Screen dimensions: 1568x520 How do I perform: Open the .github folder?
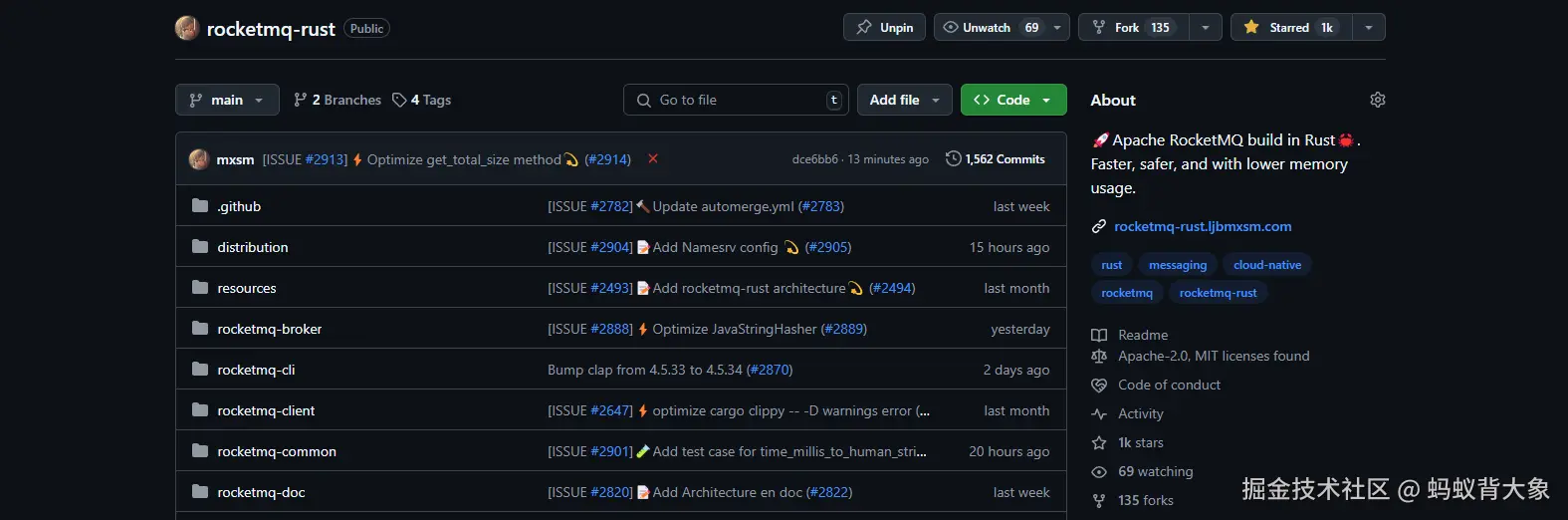(x=239, y=206)
